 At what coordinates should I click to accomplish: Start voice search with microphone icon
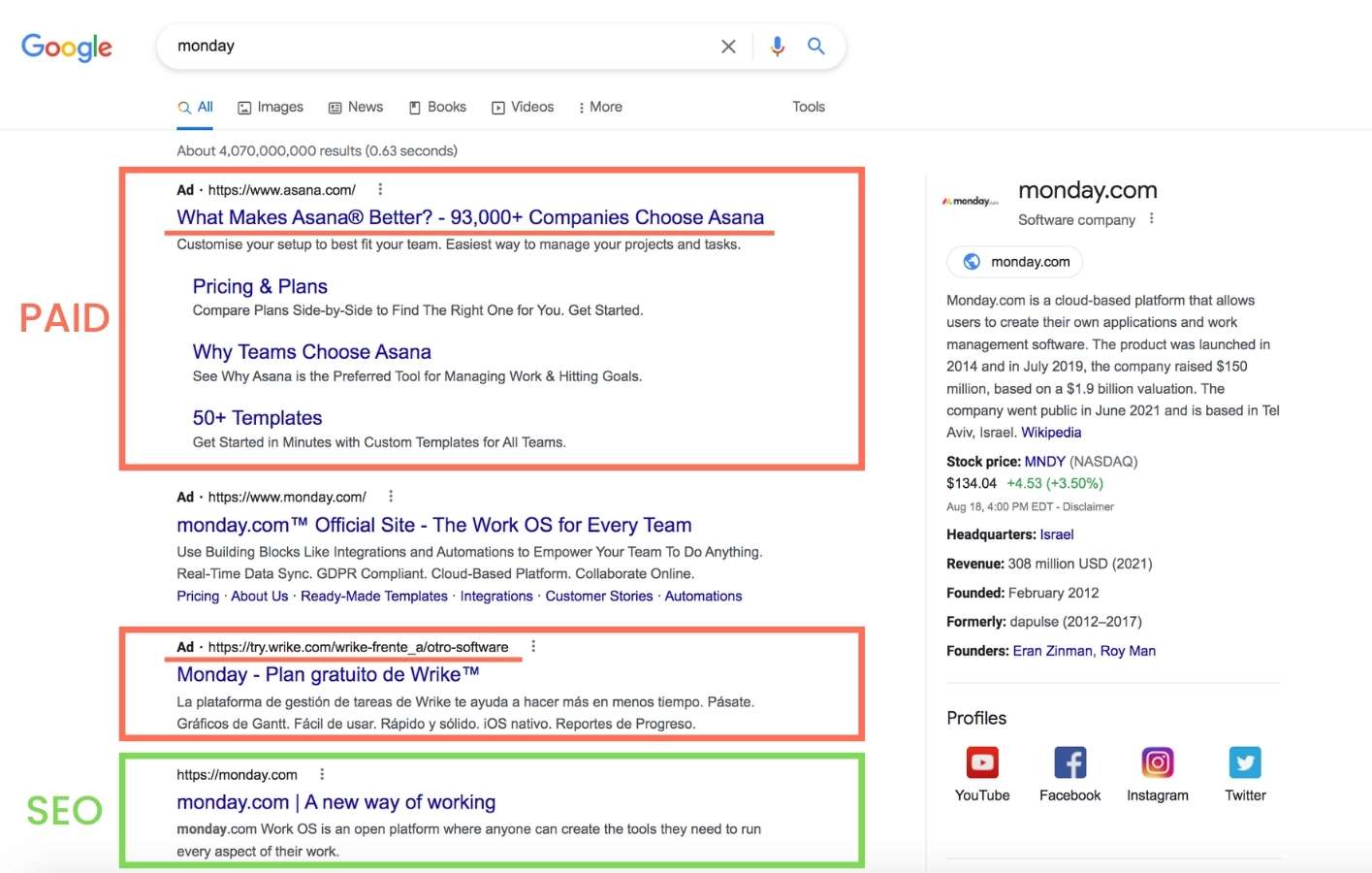coord(778,47)
